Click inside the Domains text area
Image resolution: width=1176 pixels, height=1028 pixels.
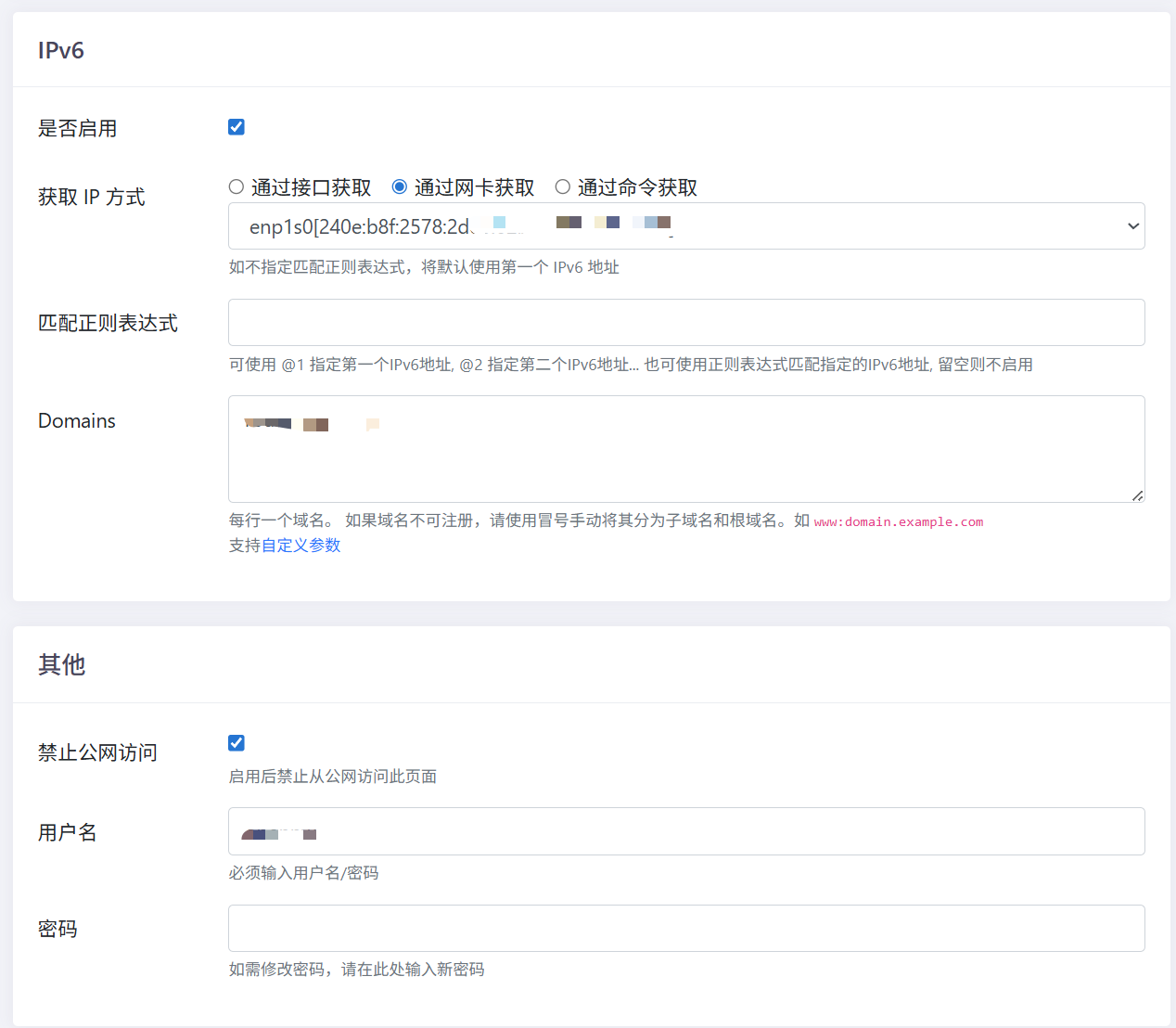[x=686, y=459]
